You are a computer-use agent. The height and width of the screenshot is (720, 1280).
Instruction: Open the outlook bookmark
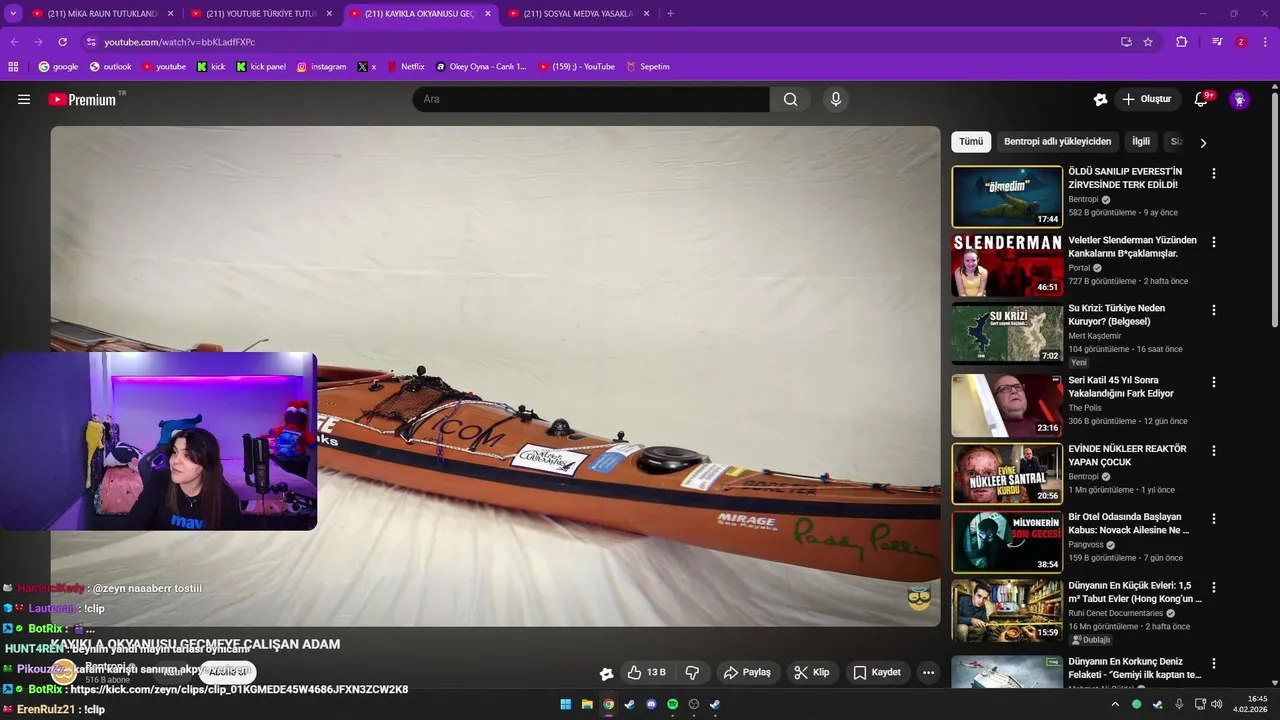(110, 67)
